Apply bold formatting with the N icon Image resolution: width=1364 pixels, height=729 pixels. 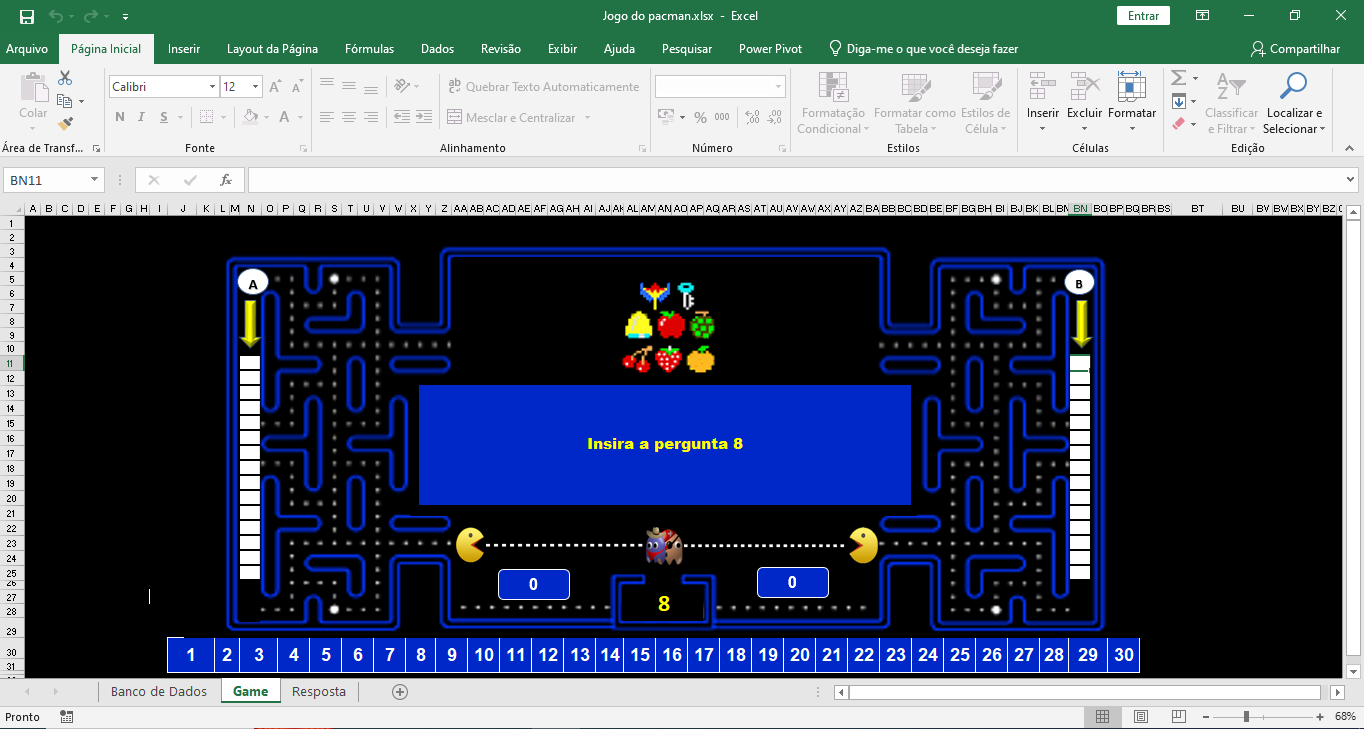[119, 117]
